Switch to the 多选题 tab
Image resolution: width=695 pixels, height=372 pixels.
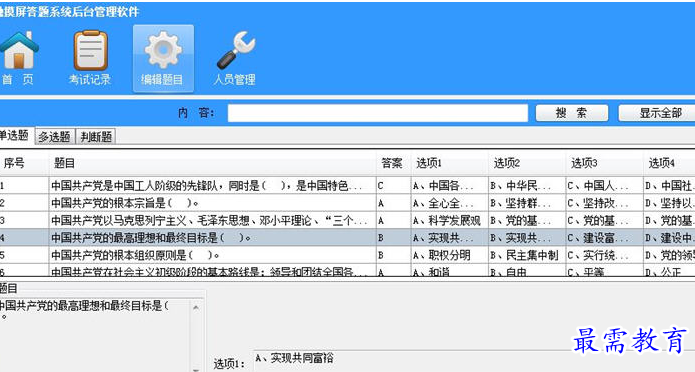coord(55,137)
